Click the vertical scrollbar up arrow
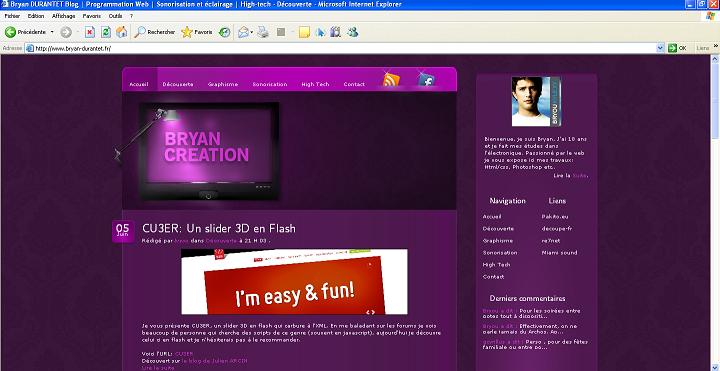The width and height of the screenshot is (720, 371). pyautogui.click(x=715, y=59)
